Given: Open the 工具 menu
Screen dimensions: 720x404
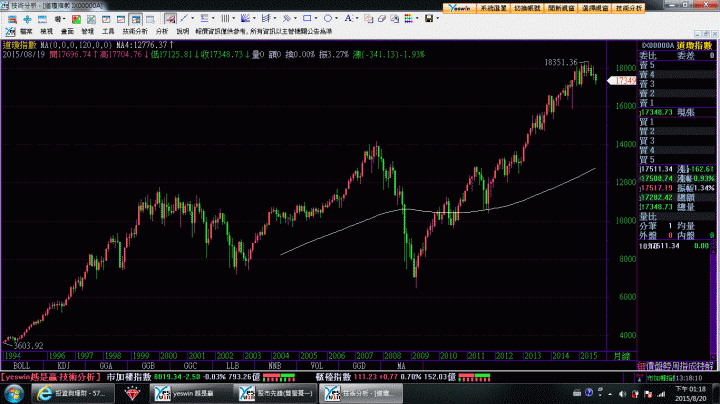Looking at the screenshot, I should [x=108, y=31].
